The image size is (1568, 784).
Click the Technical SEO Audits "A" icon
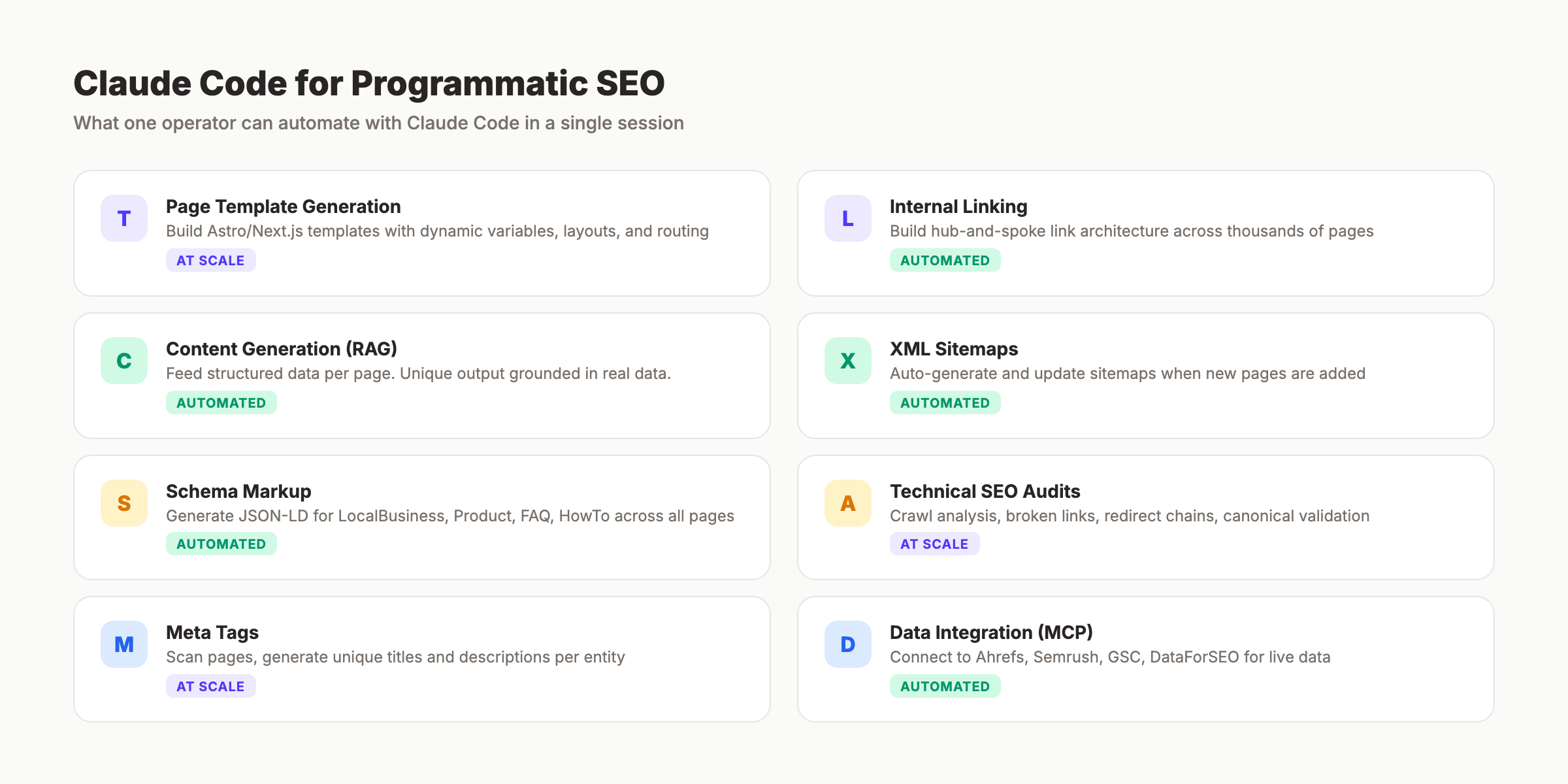point(847,502)
